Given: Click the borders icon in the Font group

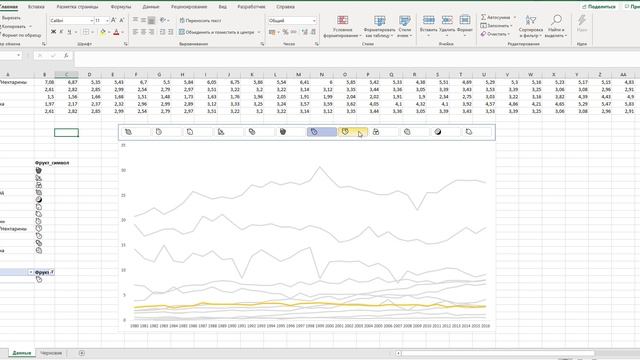Looking at the screenshot, I should 86,32.
